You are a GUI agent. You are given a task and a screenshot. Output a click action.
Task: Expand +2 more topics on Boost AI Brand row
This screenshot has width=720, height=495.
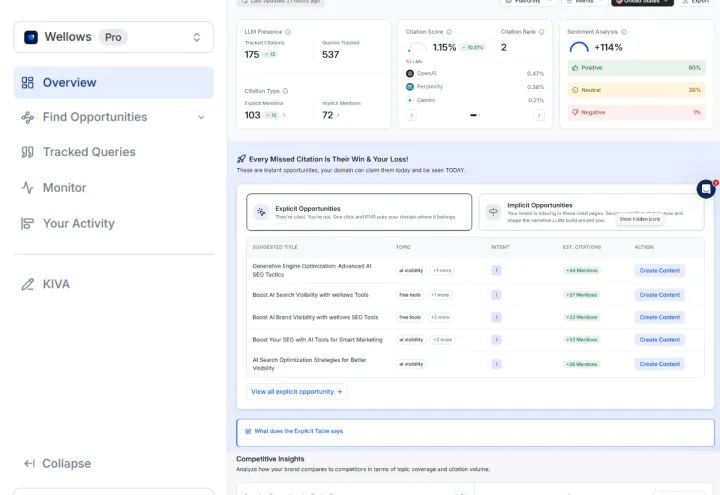pyautogui.click(x=440, y=318)
